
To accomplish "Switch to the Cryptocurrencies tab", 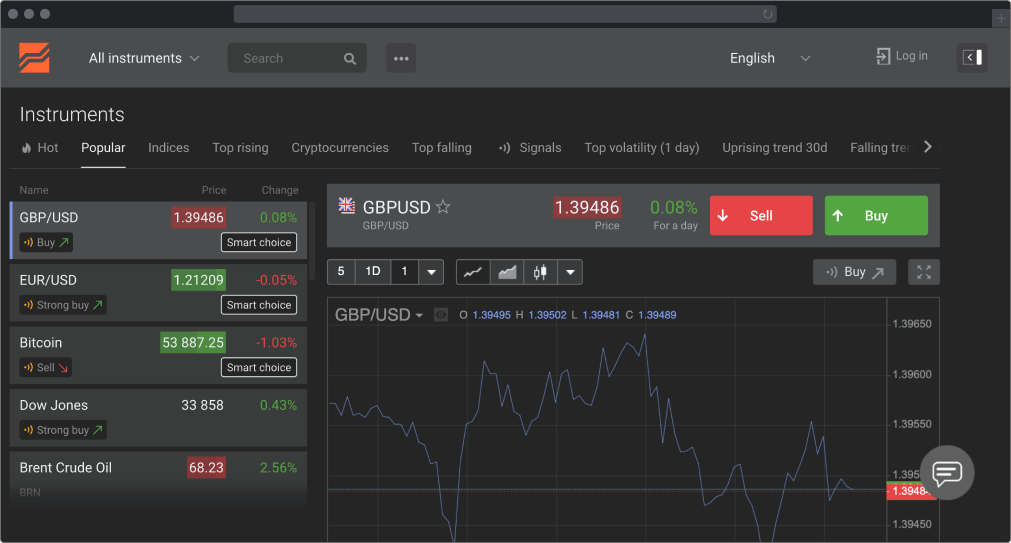I will pyautogui.click(x=340, y=148).
